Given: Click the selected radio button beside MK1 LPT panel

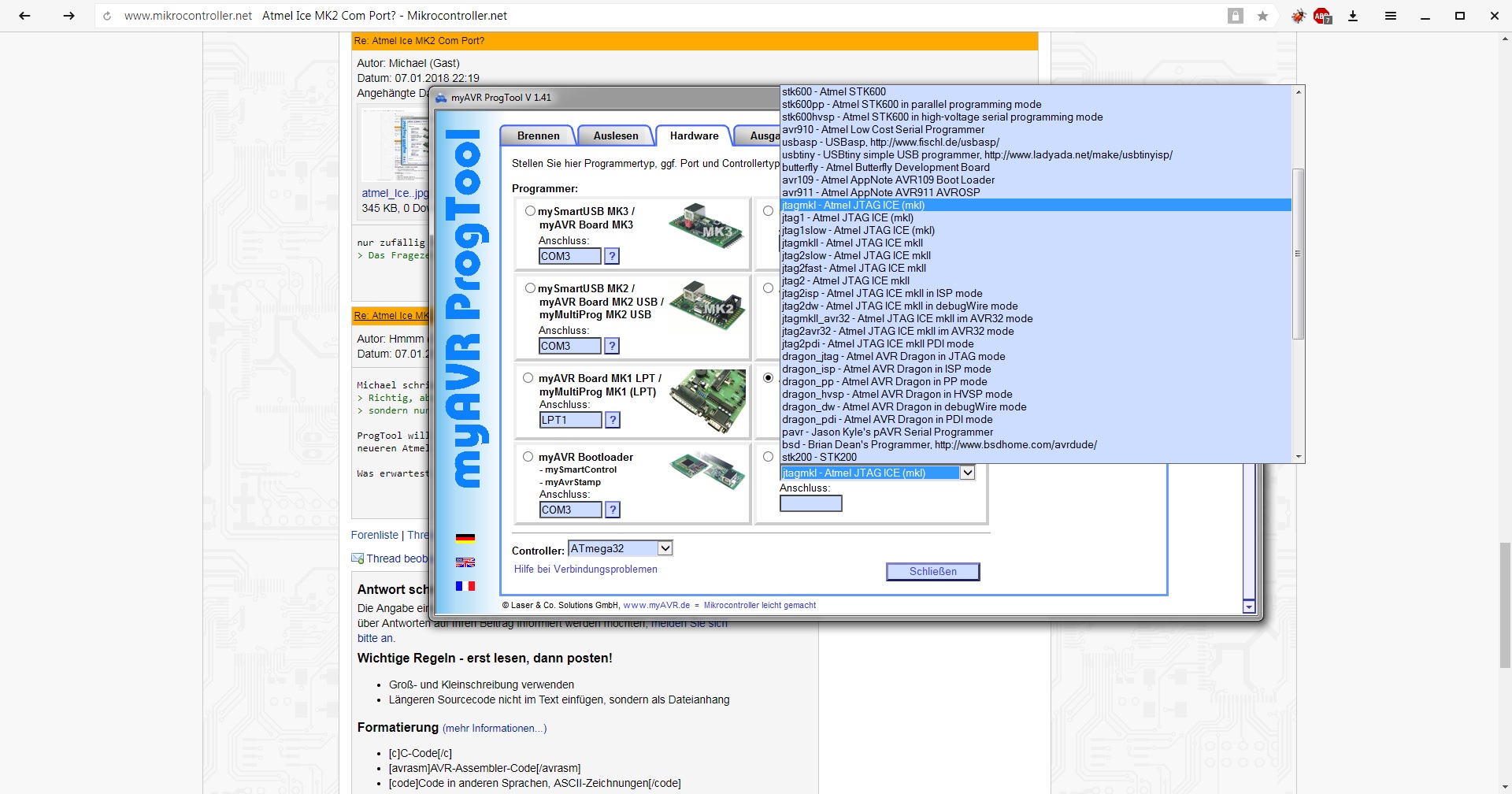Looking at the screenshot, I should pos(768,378).
